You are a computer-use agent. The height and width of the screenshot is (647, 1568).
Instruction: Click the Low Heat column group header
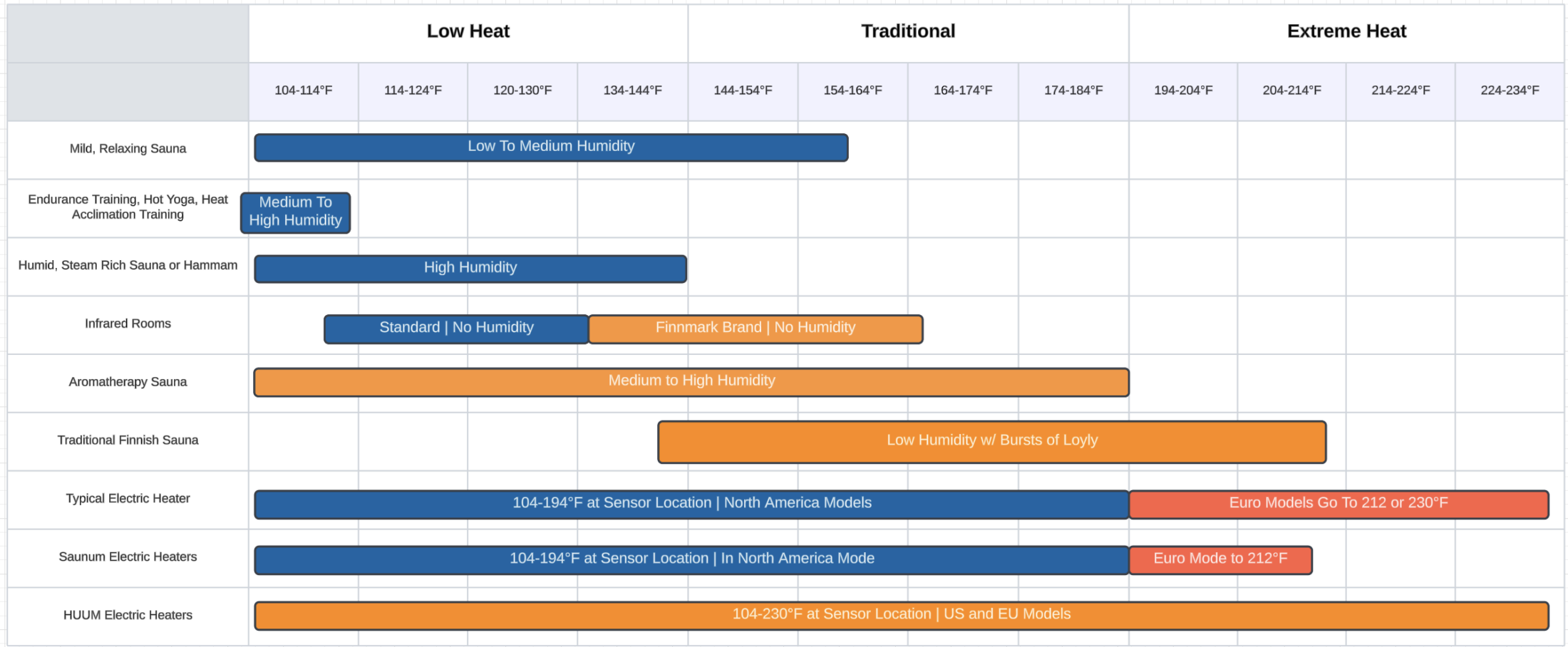point(468,31)
